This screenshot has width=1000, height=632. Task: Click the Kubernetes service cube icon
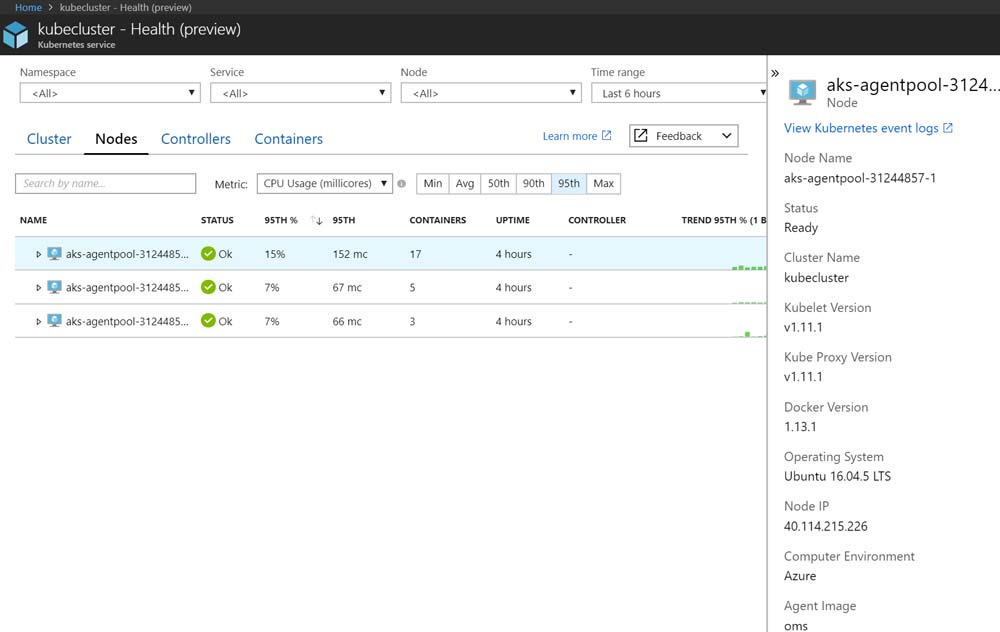point(16,36)
